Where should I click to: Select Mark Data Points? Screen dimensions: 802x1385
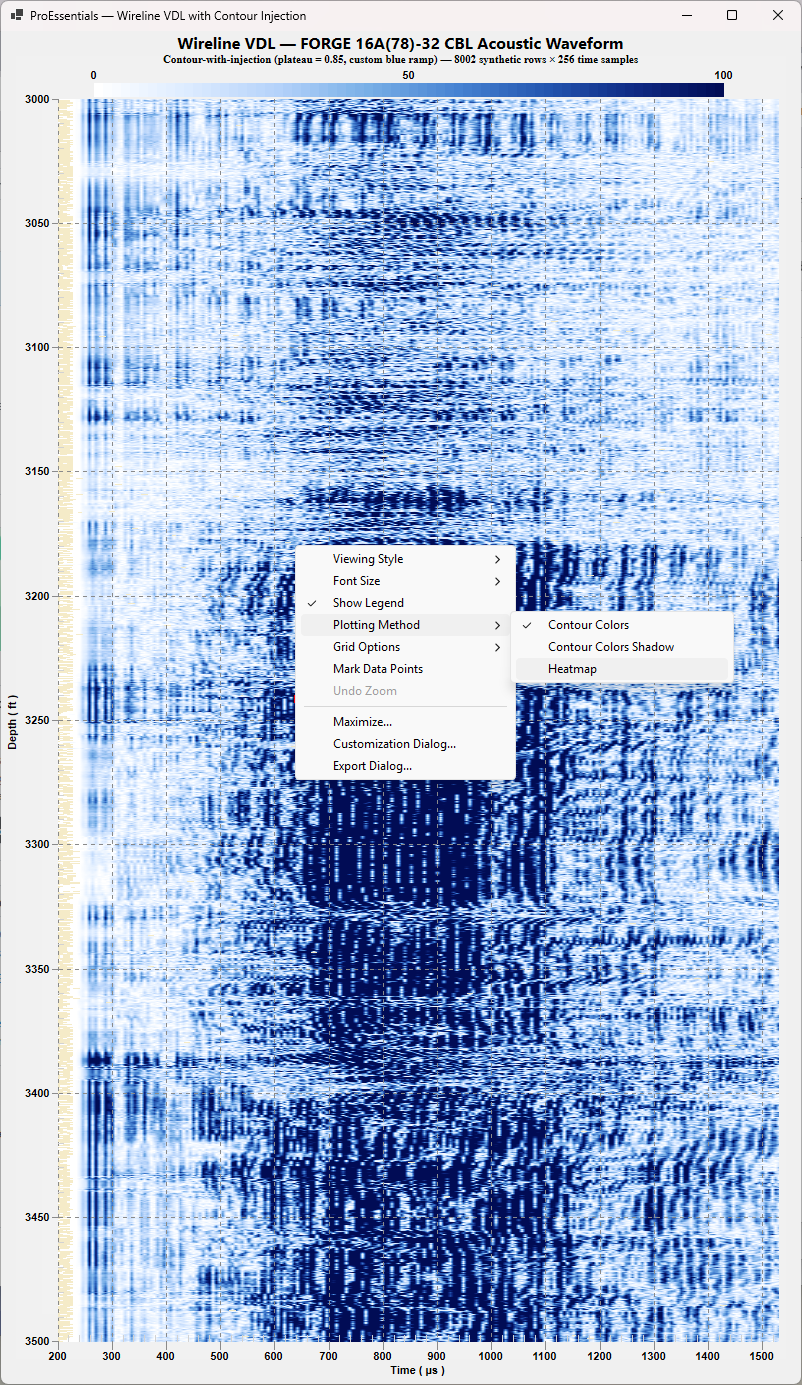[x=405, y=669]
